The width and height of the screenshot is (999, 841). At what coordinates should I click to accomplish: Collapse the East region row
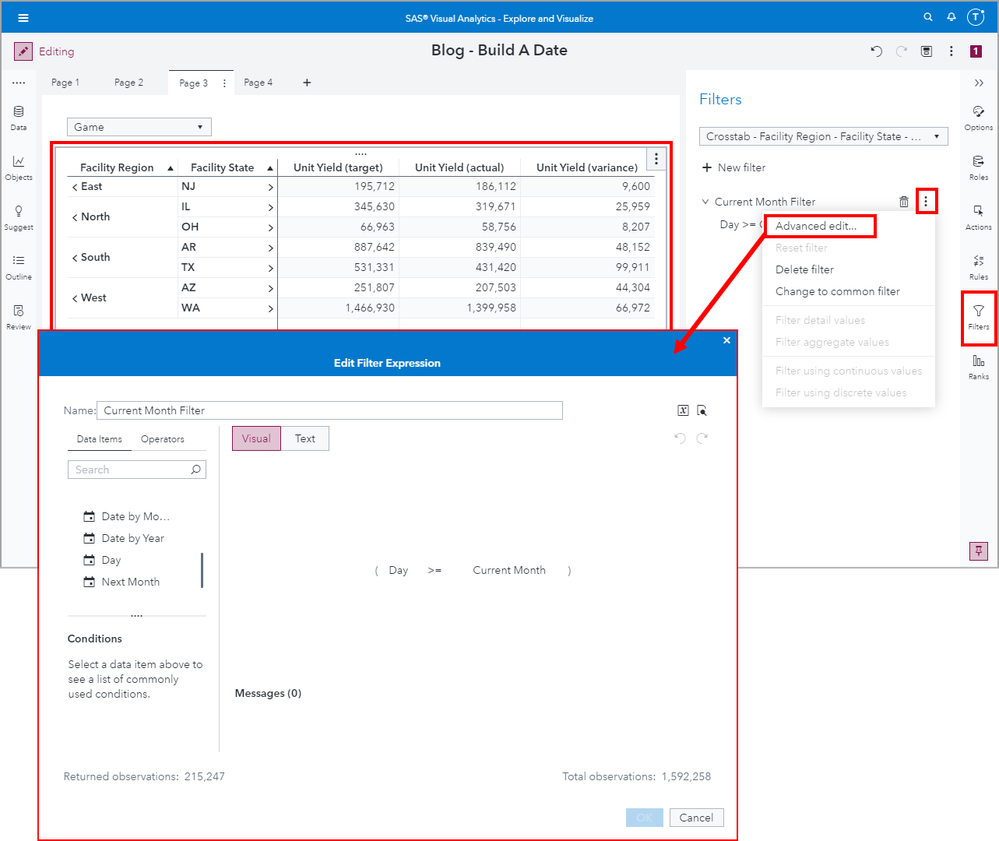[x=75, y=187]
